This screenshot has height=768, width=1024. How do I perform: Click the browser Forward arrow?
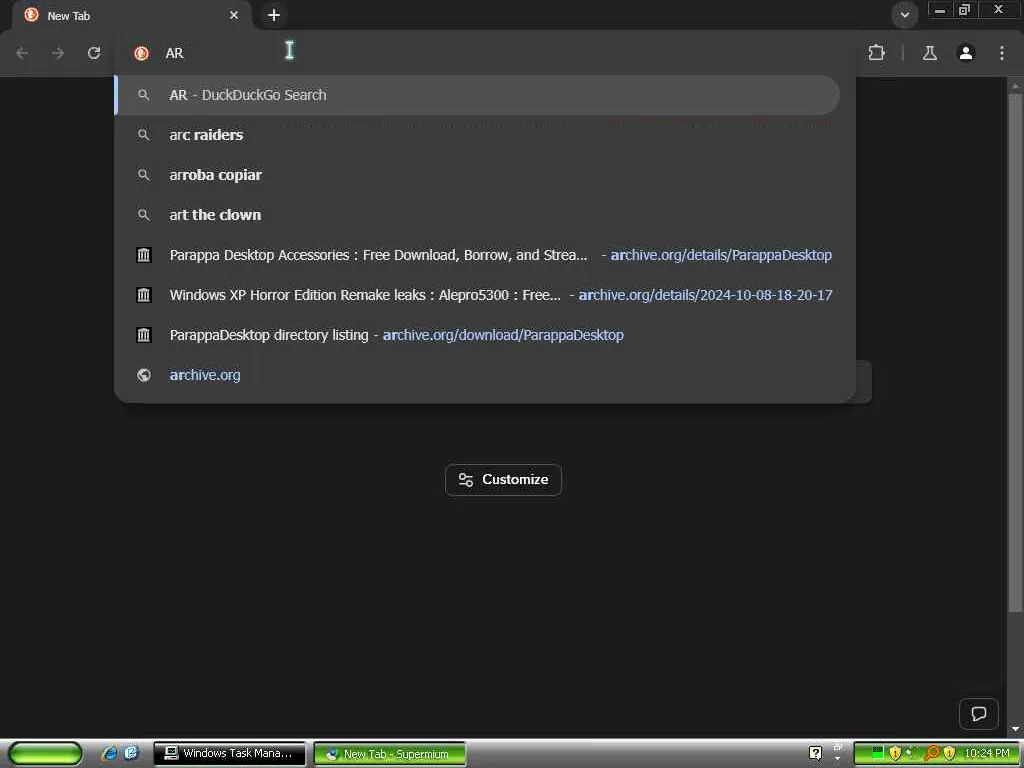coord(58,53)
